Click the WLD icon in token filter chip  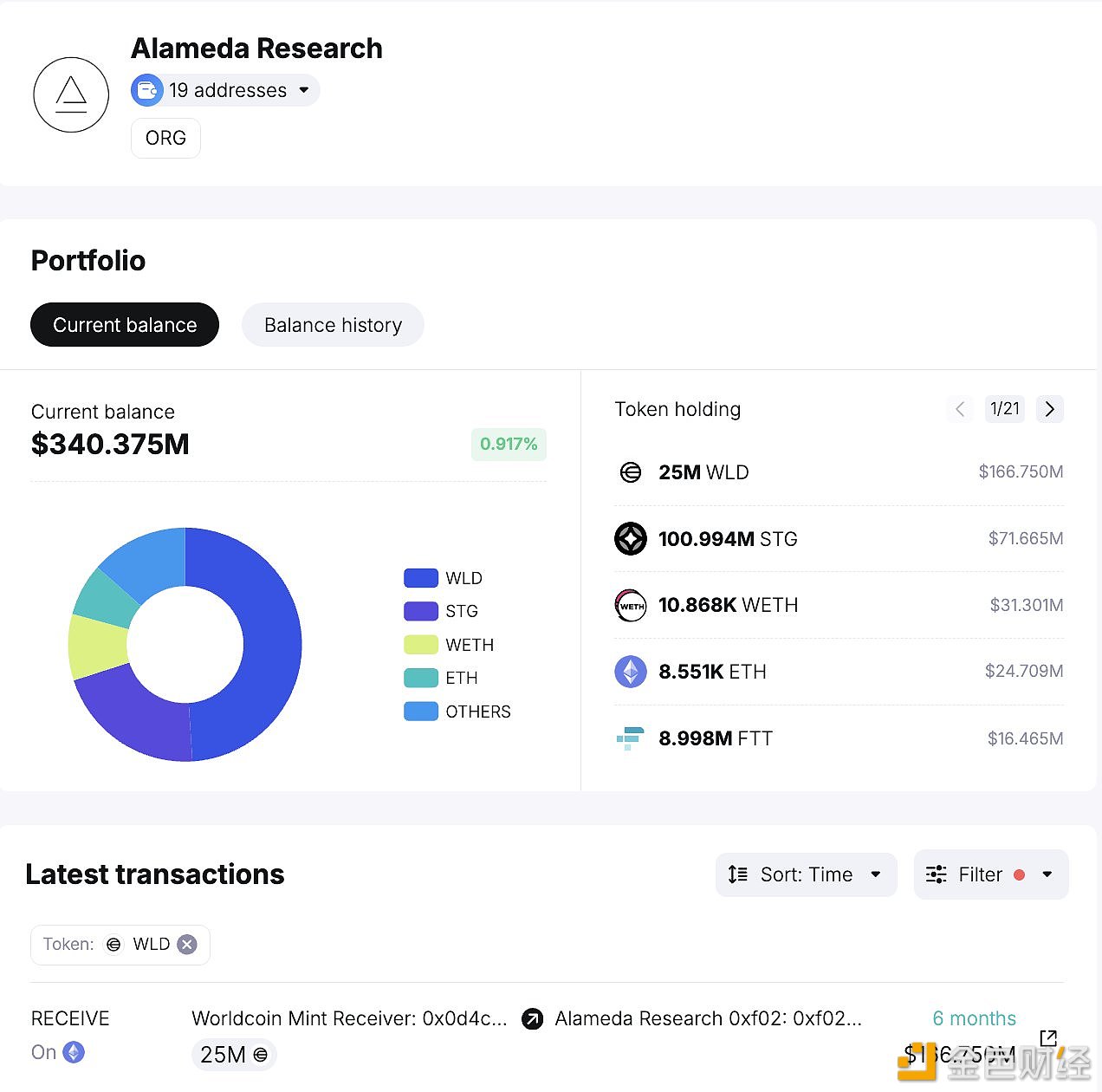tap(113, 945)
